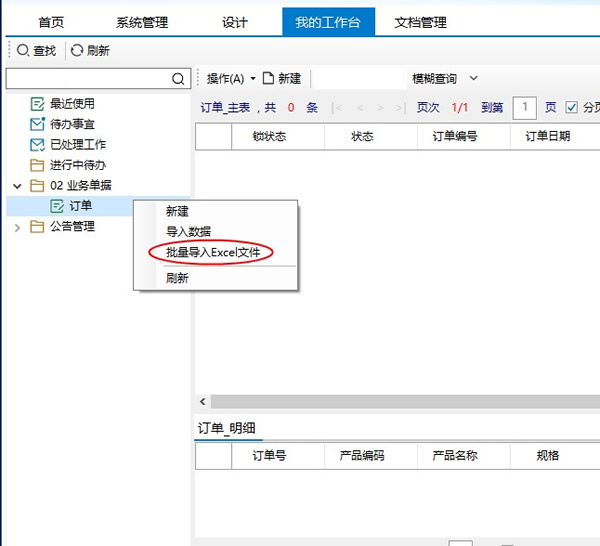Click the page number input field

(x=524, y=108)
